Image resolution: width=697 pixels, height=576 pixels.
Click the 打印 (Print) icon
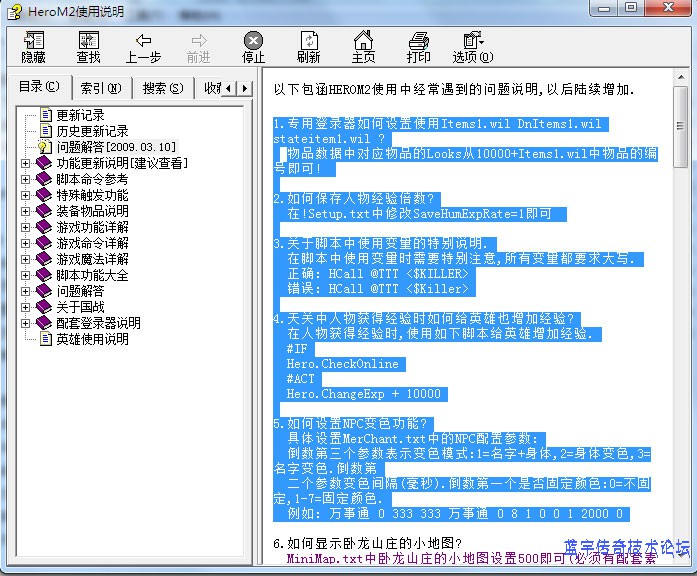click(418, 41)
